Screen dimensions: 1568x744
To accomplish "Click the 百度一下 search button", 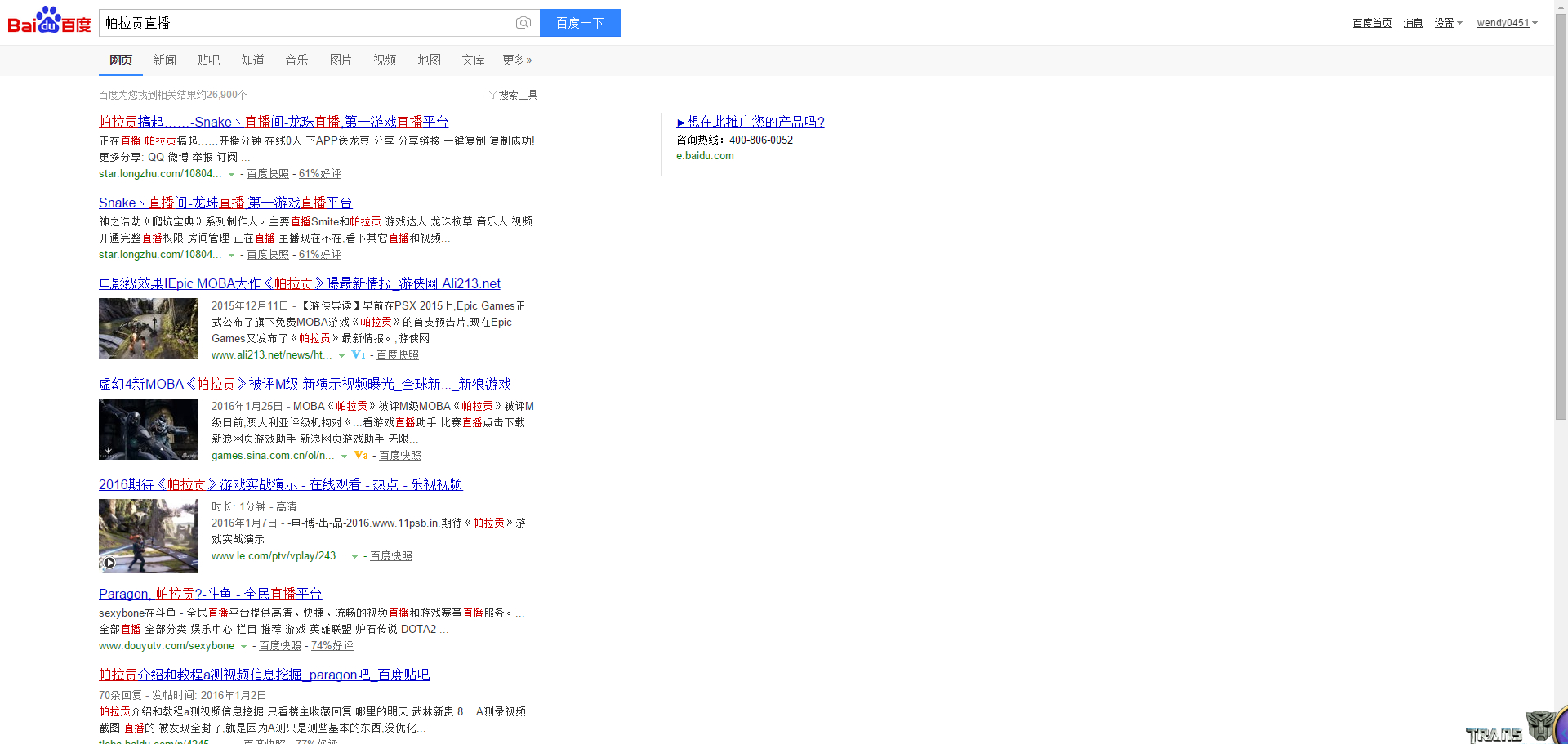I will pos(581,23).
